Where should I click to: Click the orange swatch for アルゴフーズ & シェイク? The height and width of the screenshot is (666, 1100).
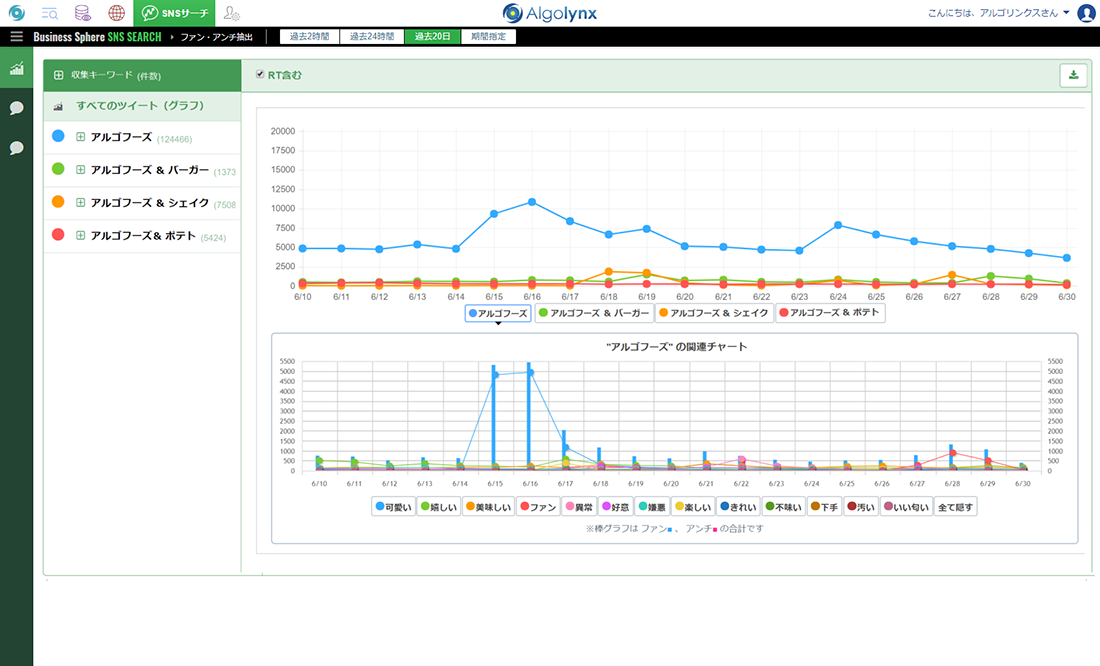click(x=58, y=202)
